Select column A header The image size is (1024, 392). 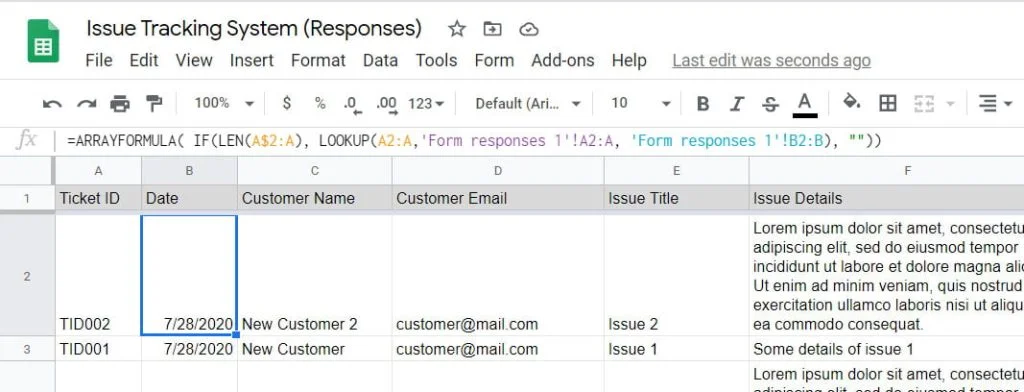(x=99, y=171)
